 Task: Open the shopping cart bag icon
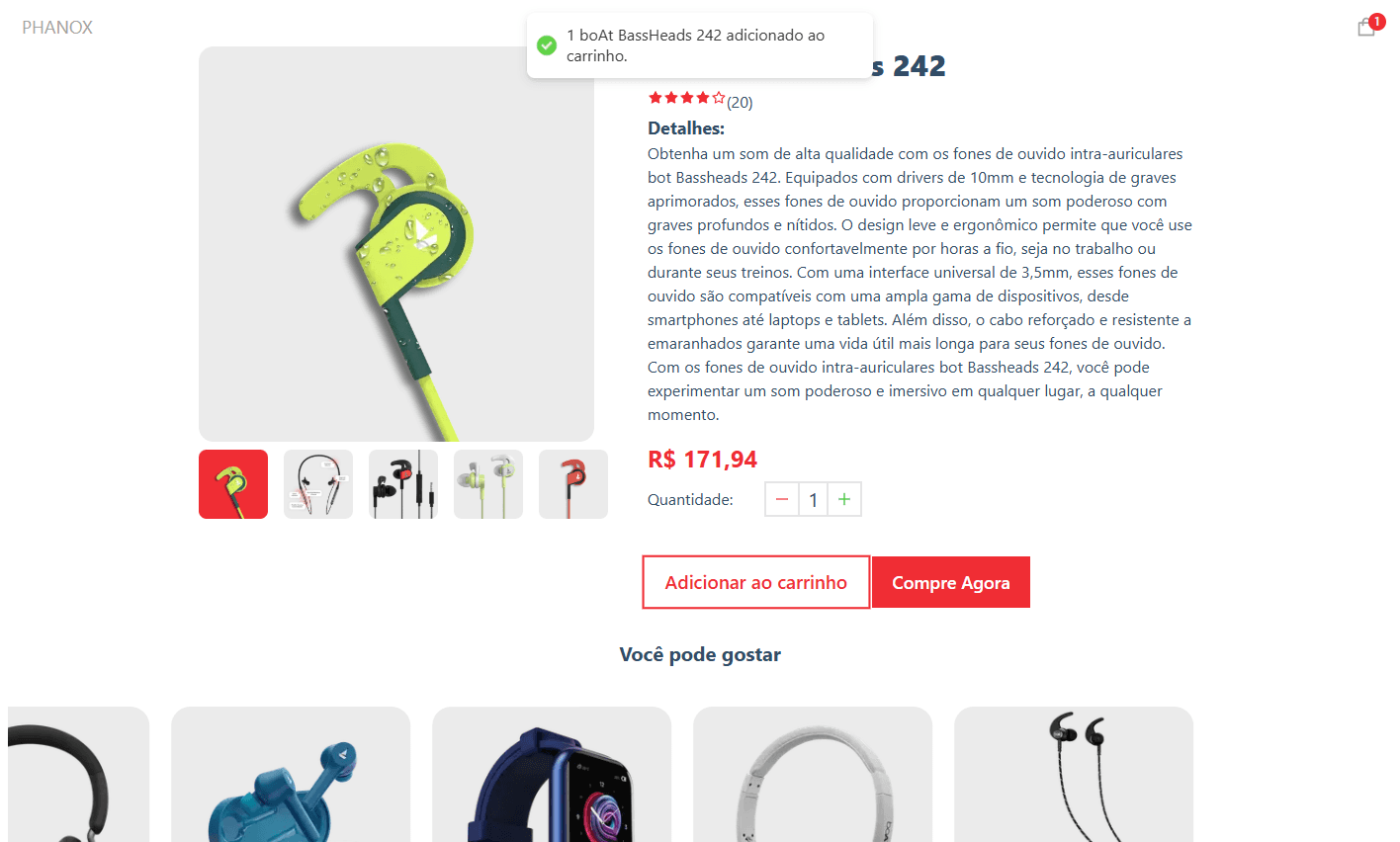click(x=1366, y=27)
